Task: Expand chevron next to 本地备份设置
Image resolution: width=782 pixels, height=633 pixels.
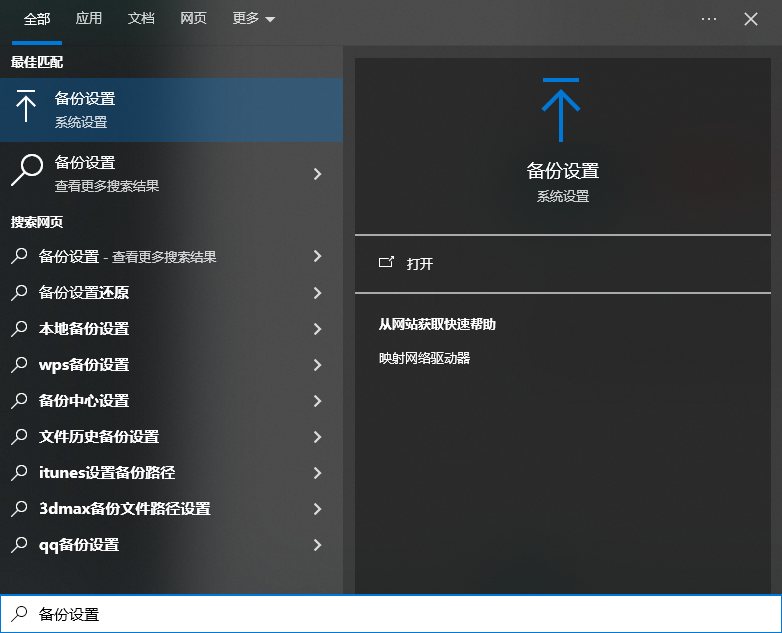Action: click(317, 329)
